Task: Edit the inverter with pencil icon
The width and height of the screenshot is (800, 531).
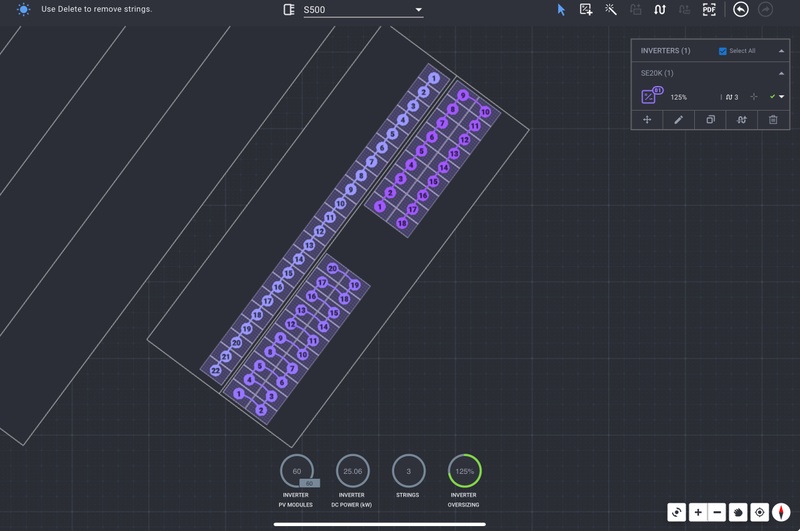Action: coord(679,119)
